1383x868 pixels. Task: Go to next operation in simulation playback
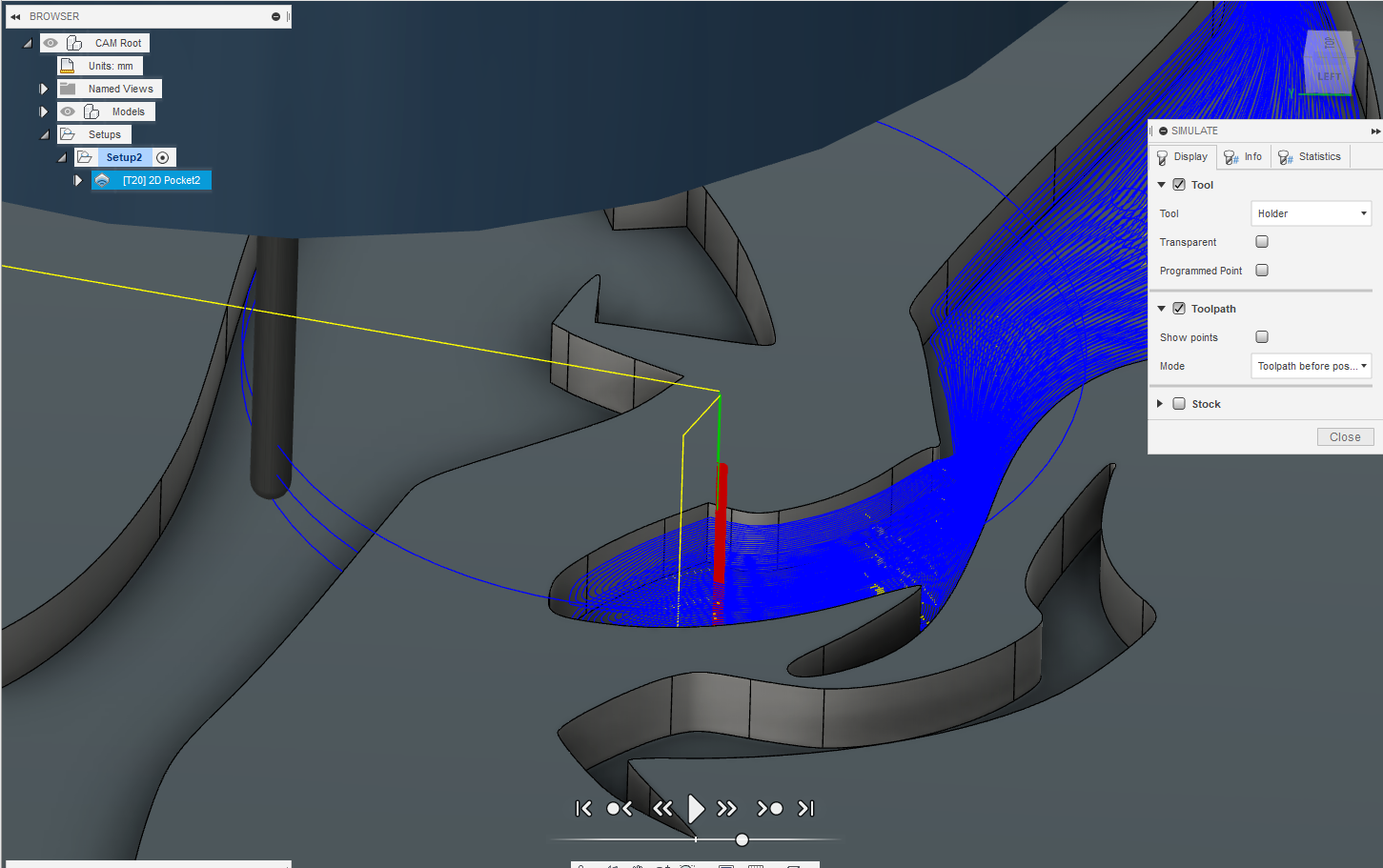tap(769, 808)
